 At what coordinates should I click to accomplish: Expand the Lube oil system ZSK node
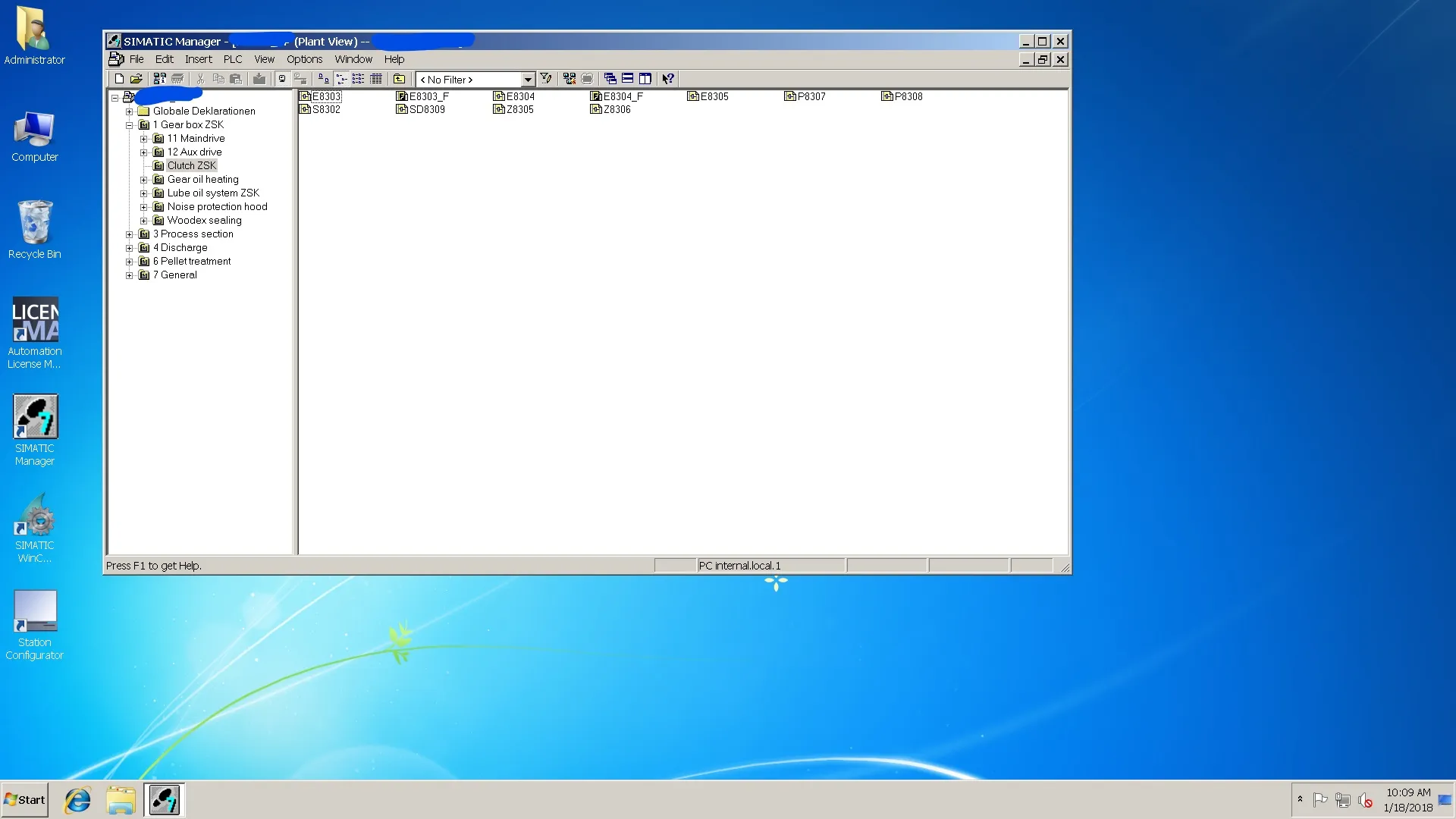click(143, 193)
